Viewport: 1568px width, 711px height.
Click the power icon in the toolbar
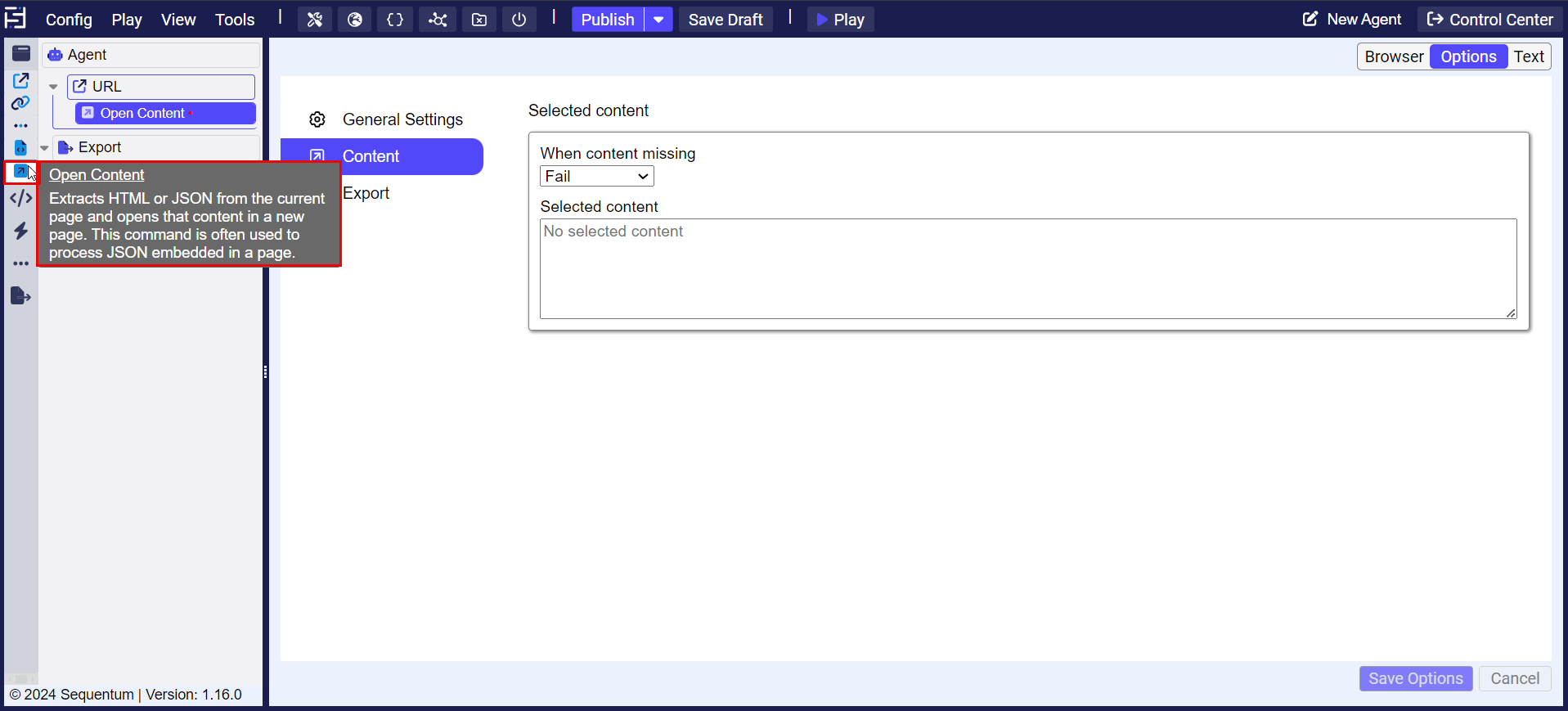[x=519, y=20]
